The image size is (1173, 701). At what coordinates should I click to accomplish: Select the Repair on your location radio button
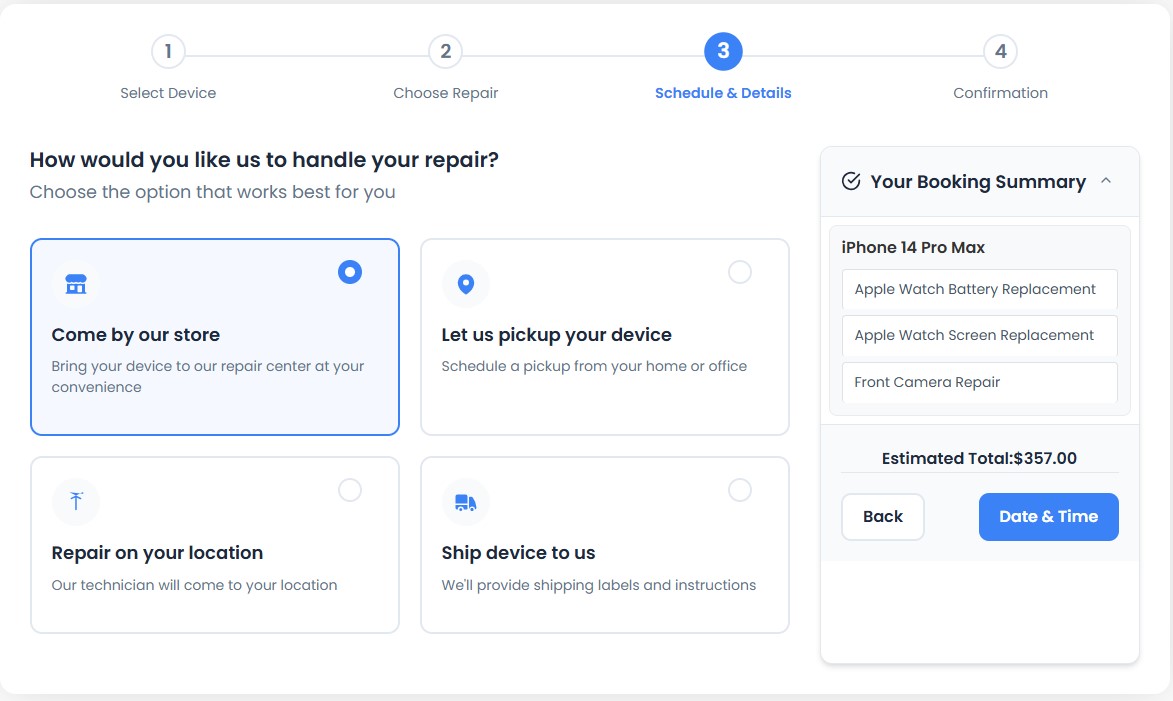click(349, 490)
